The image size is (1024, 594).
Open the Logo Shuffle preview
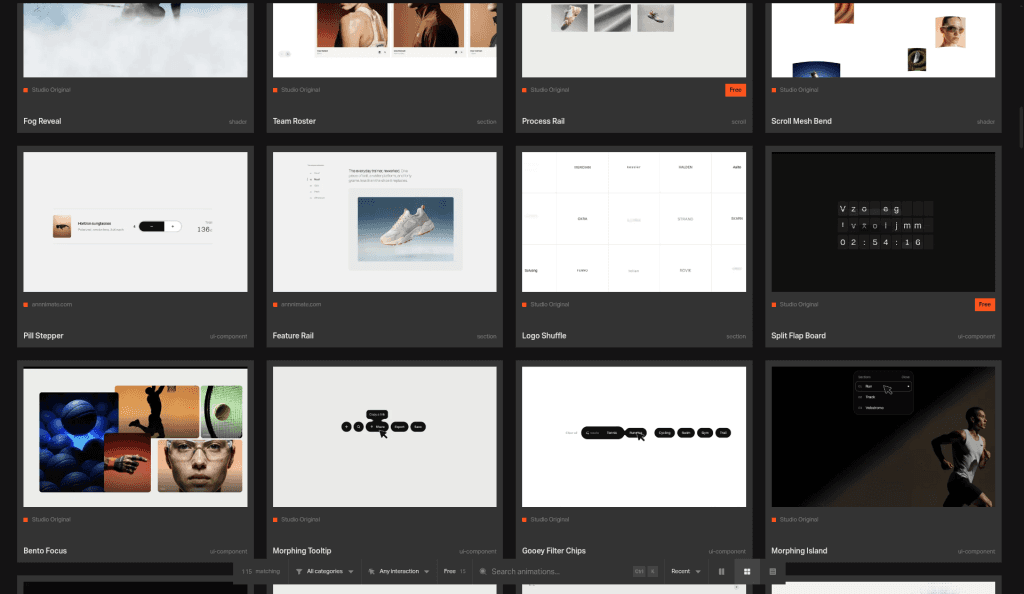(x=634, y=222)
